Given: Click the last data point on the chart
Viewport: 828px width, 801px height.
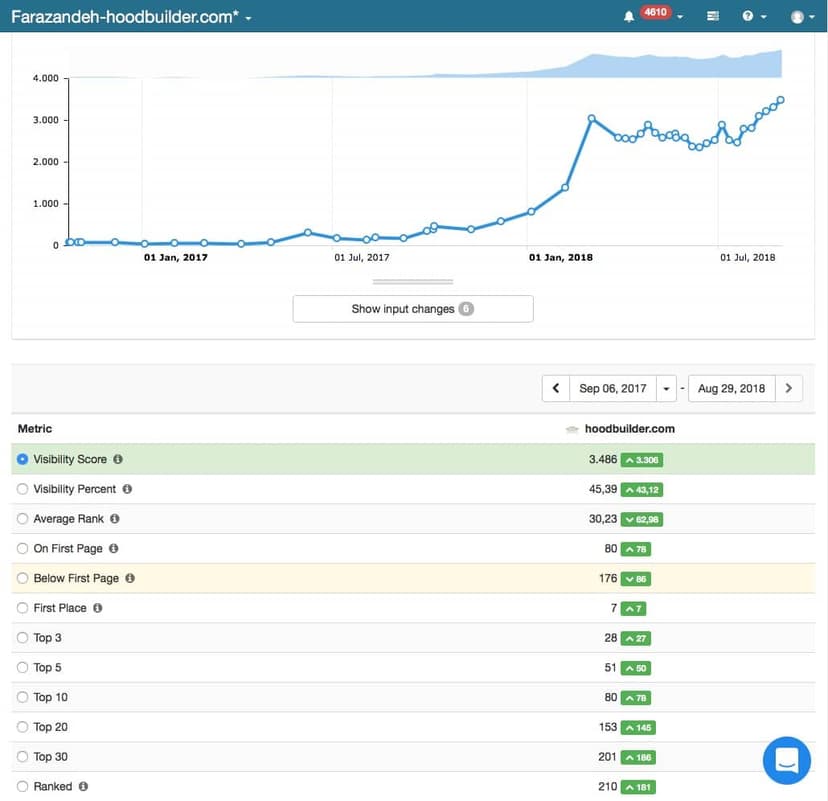Looking at the screenshot, I should (780, 100).
